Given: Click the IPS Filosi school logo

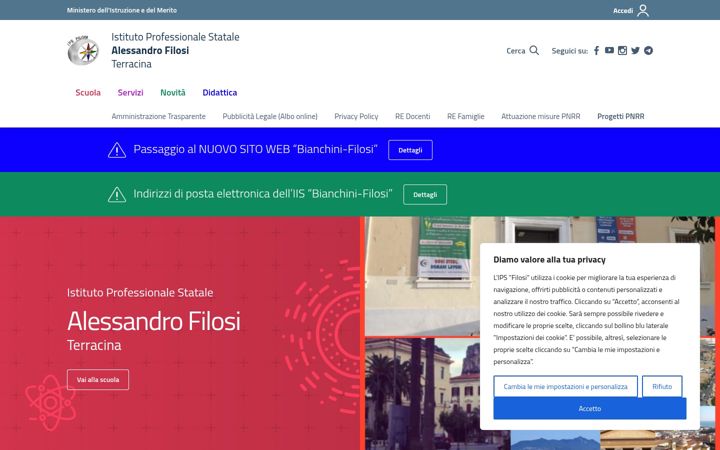Looking at the screenshot, I should [83, 50].
